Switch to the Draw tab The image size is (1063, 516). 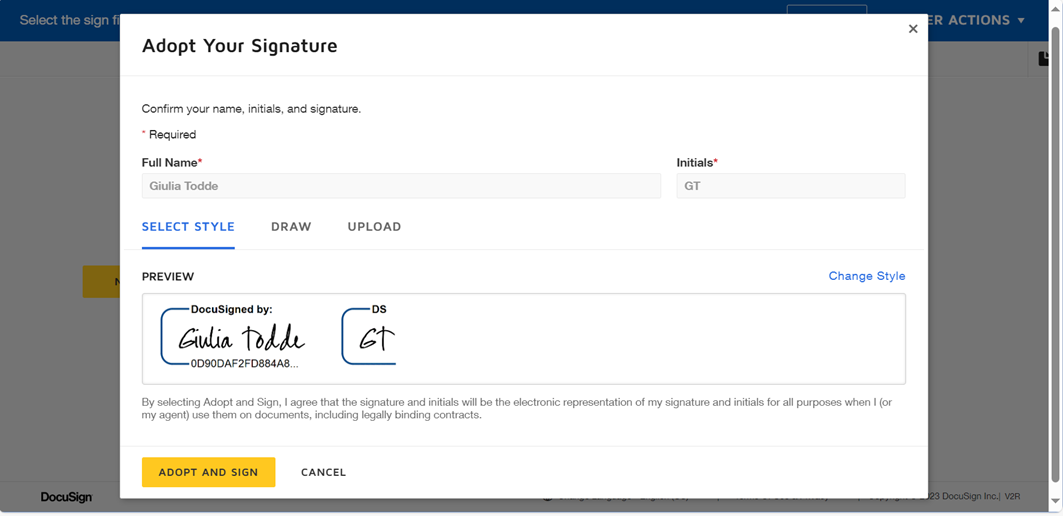tap(292, 227)
